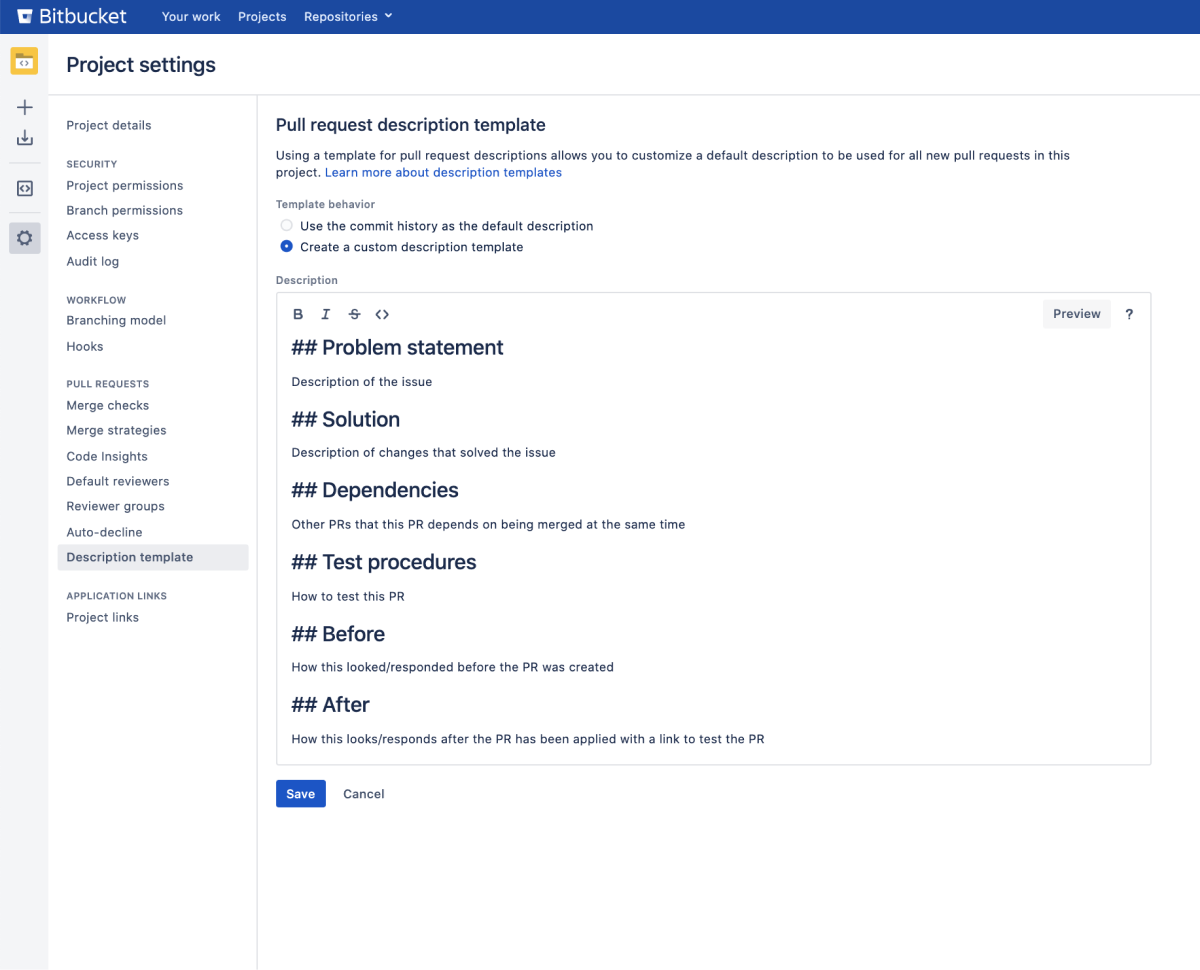The image size is (1200, 970).
Task: Open editor help question mark
Action: coord(1129,314)
